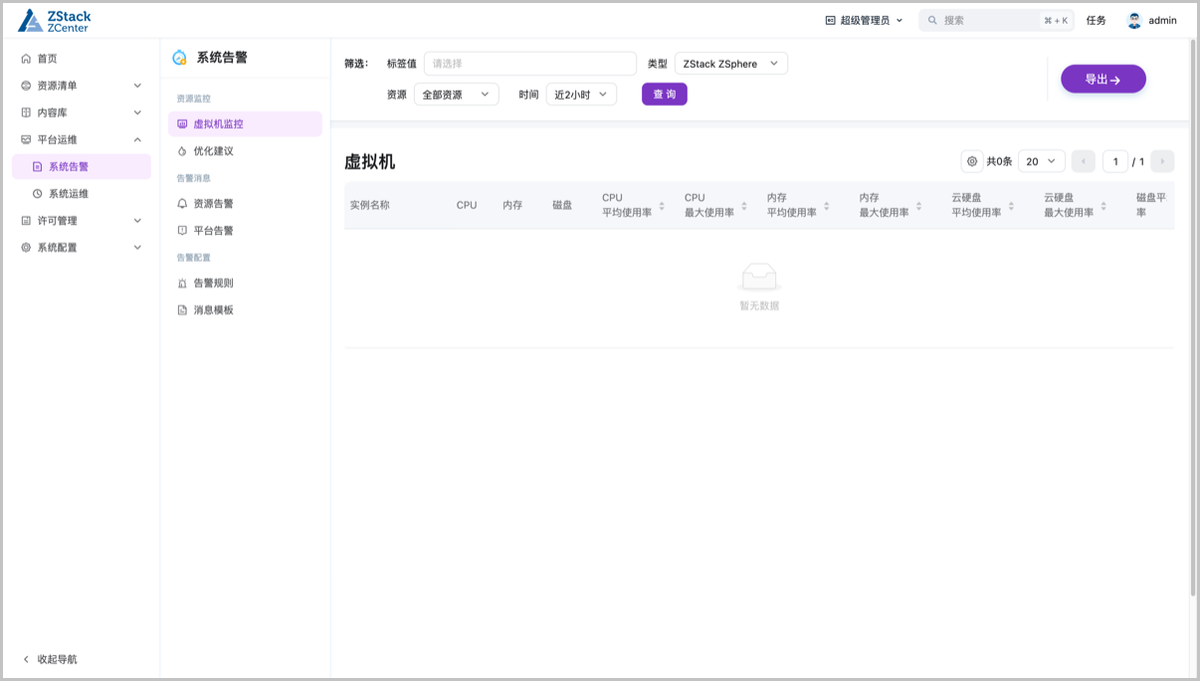
Task: Select 系统告警 in sidebar
Action: point(82,167)
